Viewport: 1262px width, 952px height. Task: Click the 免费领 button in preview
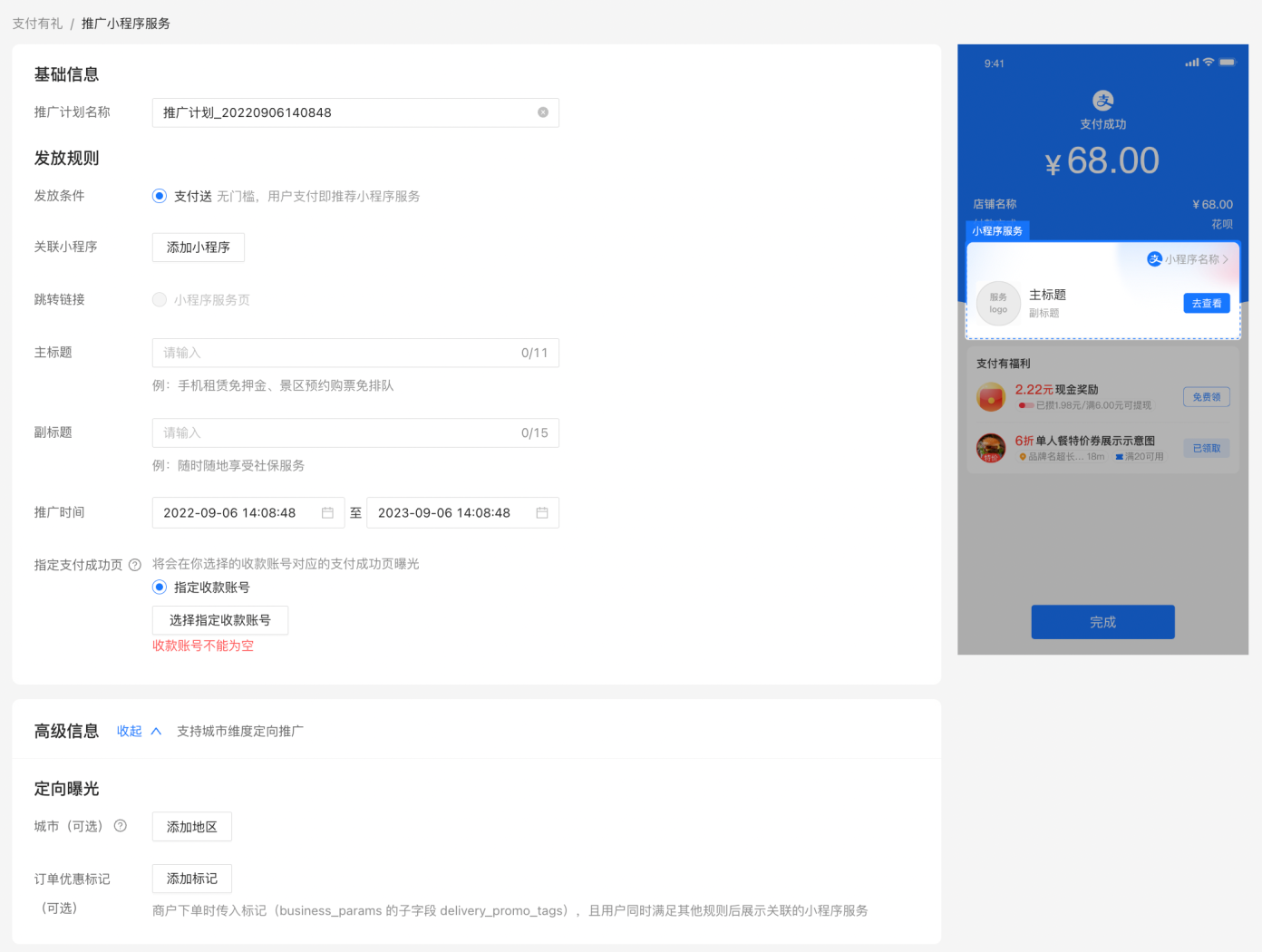[1207, 397]
